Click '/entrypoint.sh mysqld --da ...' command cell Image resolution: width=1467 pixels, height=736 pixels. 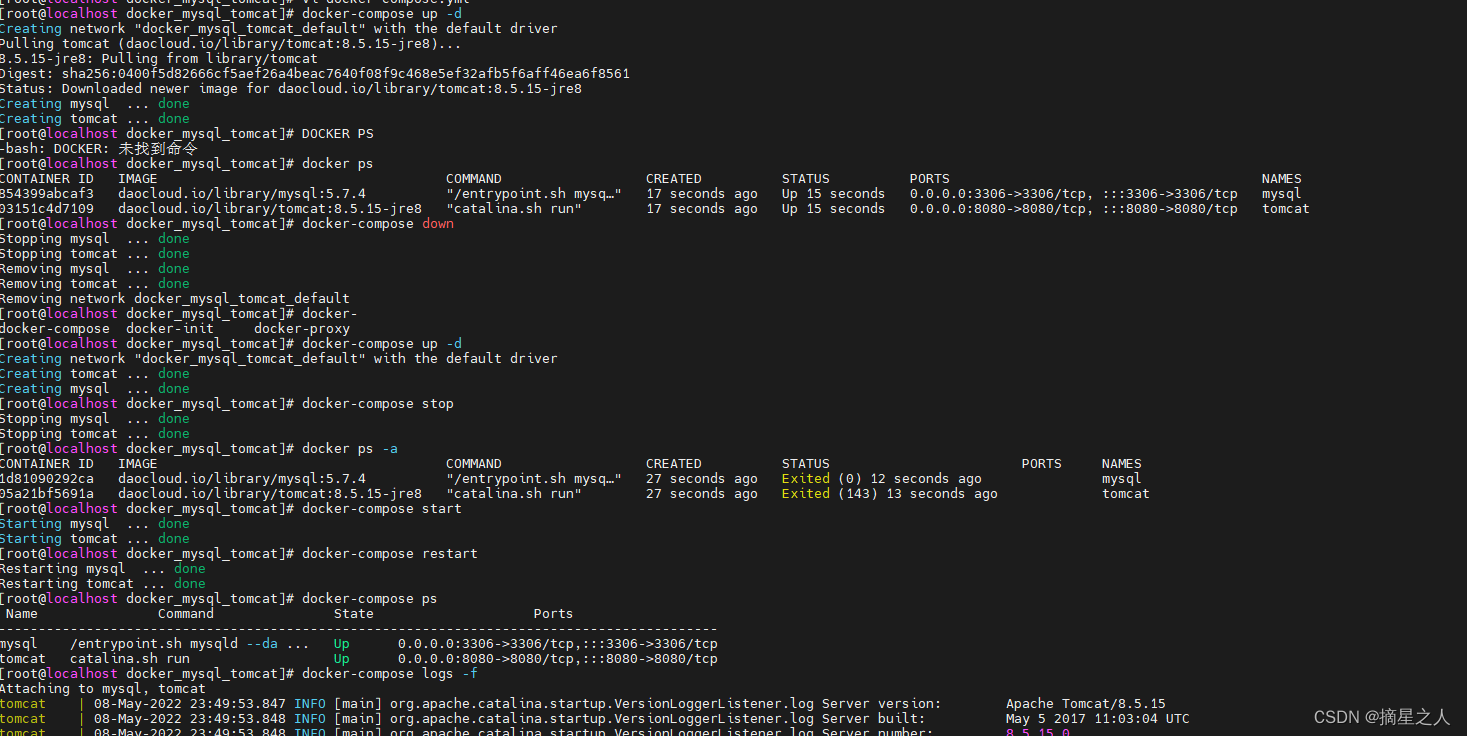pos(189,644)
